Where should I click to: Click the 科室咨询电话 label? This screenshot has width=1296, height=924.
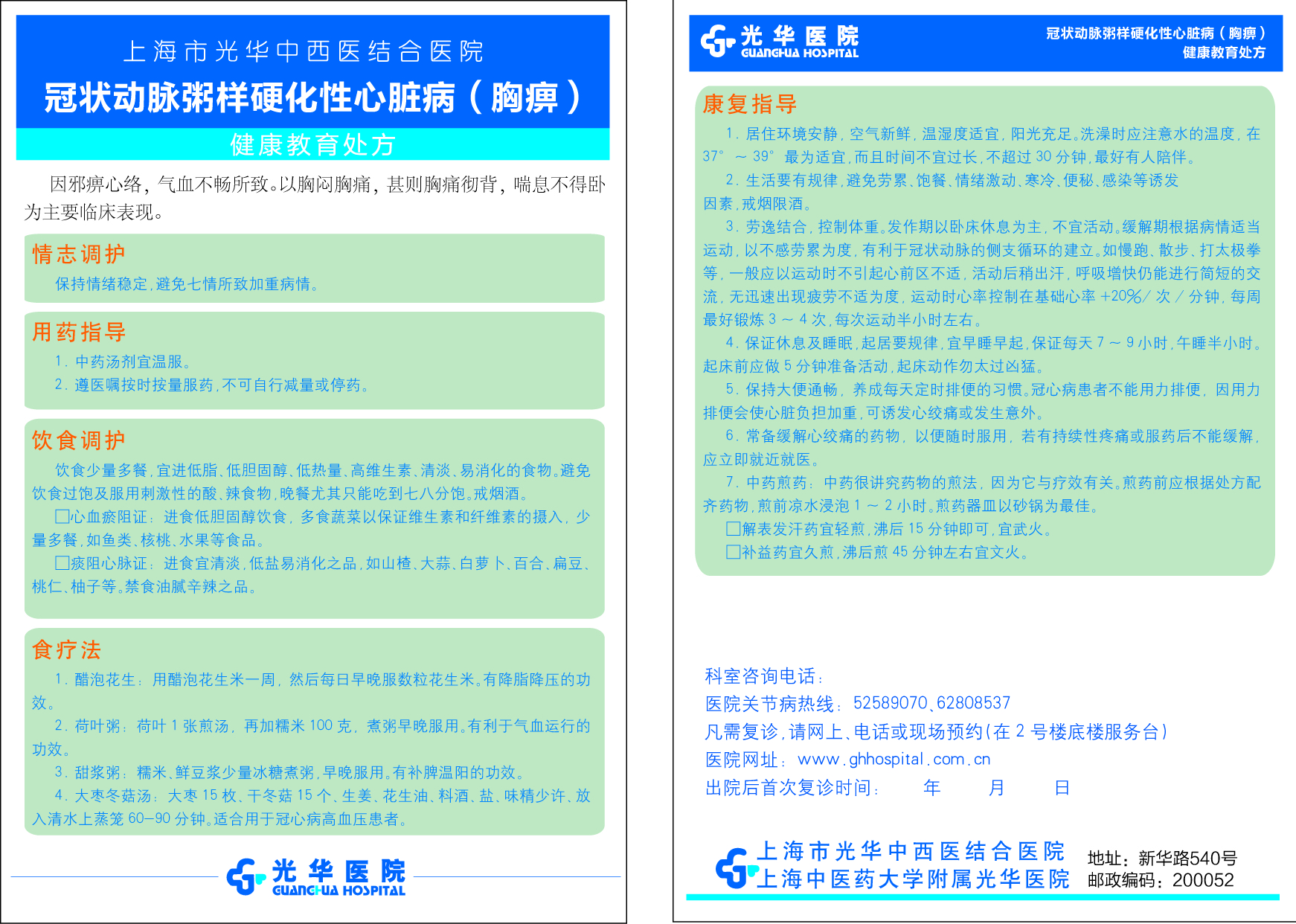(x=764, y=676)
